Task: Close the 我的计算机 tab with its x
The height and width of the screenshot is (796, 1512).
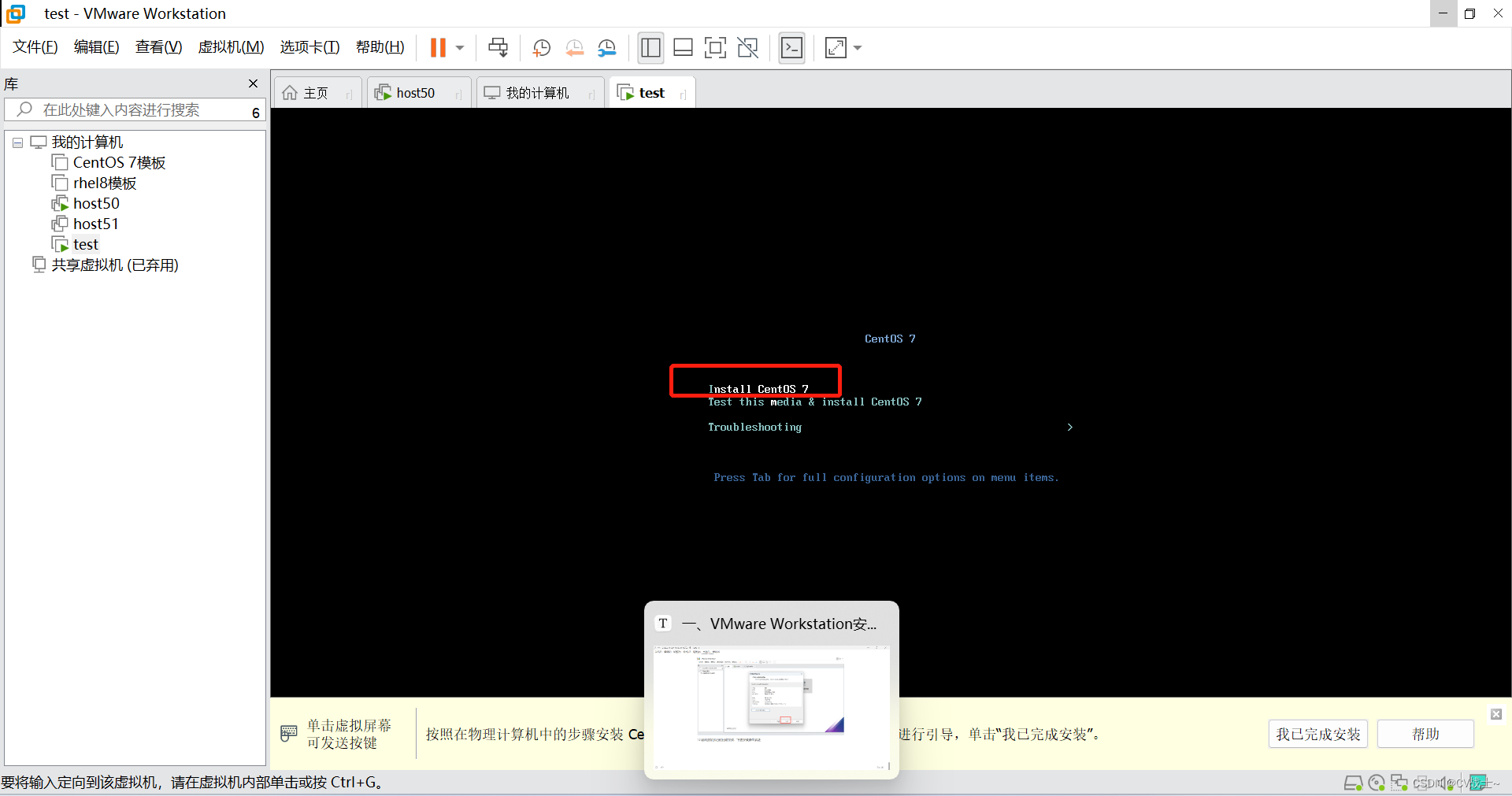Action: point(591,94)
